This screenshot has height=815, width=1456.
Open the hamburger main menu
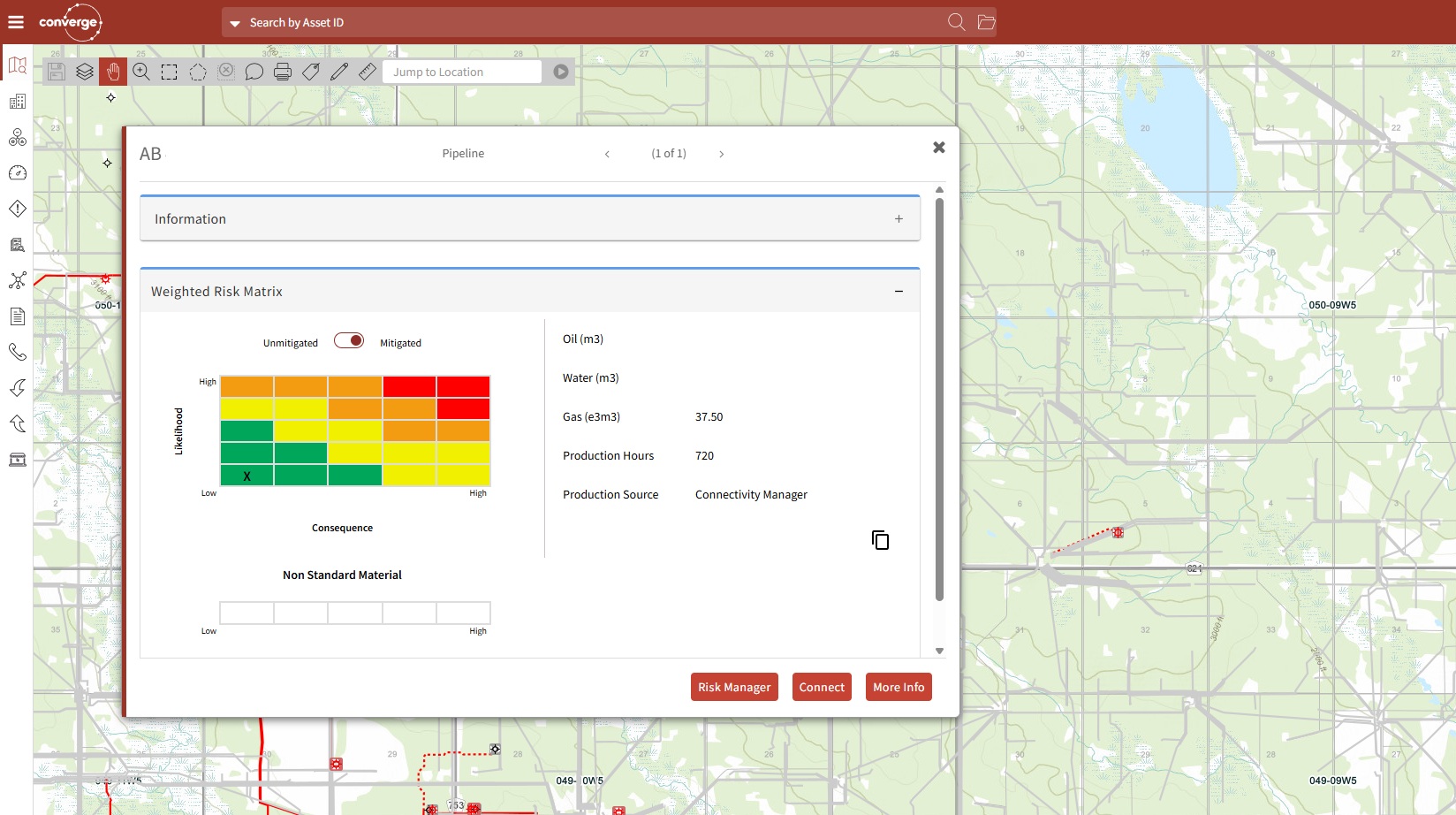tap(16, 22)
